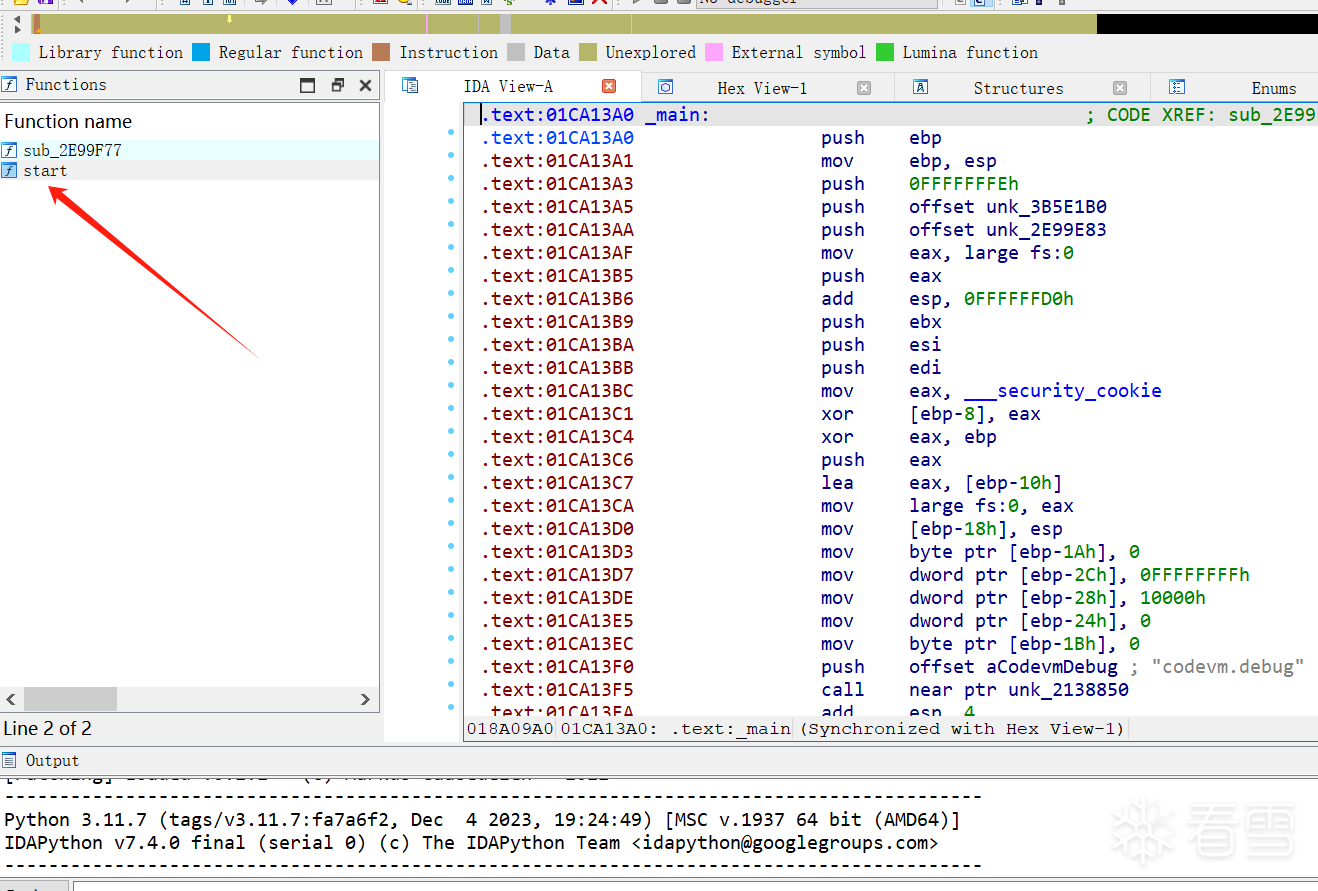
Task: Close the Hex View-1 tab
Action: tap(864, 88)
